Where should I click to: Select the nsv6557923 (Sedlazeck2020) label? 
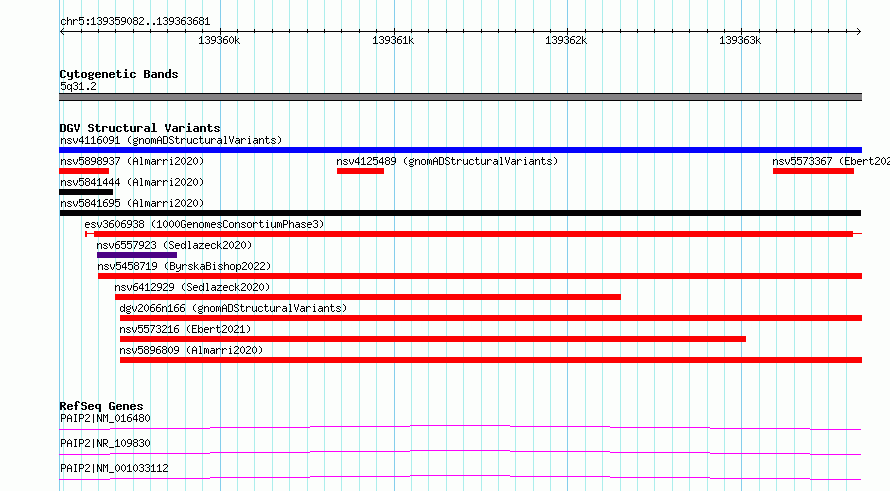pyautogui.click(x=174, y=245)
